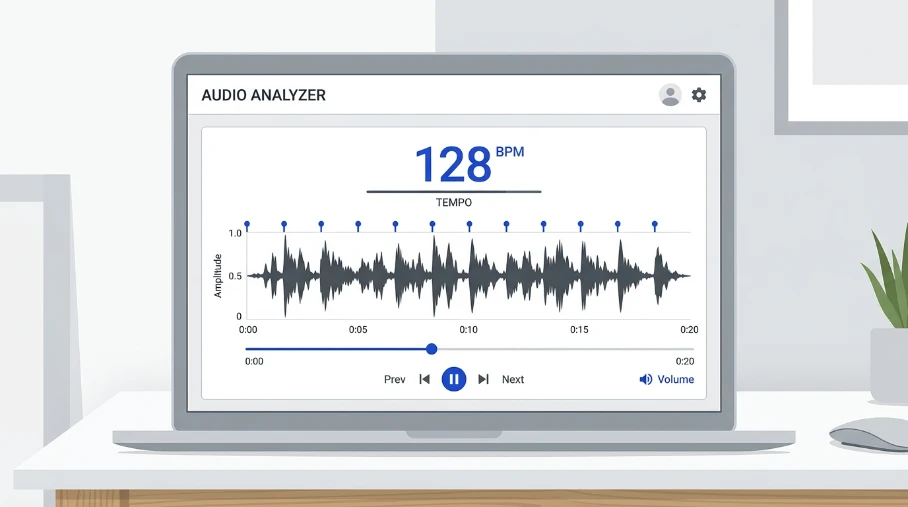Screen dimensions: 908x507
Task: Click the speaker volume icon
Action: [646, 380]
